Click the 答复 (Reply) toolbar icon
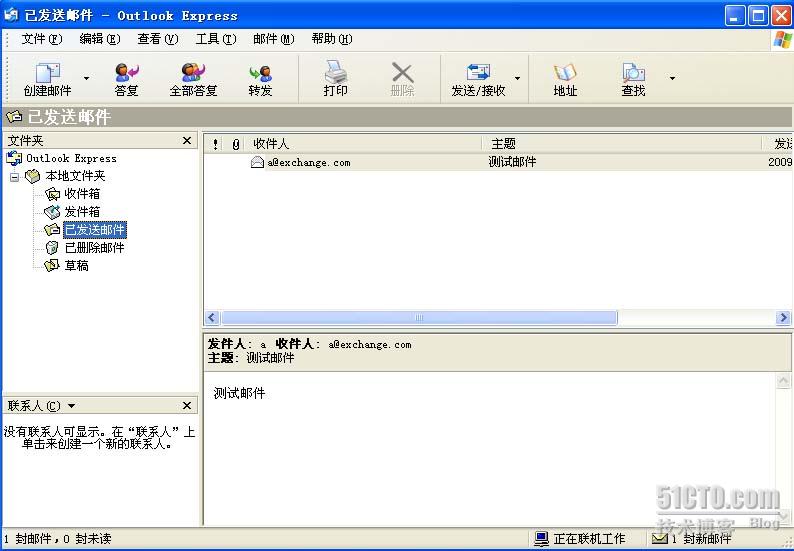 point(127,80)
